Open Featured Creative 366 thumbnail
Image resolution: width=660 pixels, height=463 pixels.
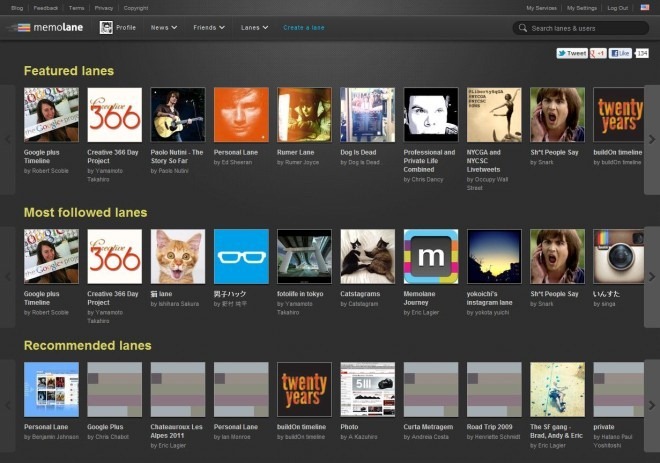114,115
